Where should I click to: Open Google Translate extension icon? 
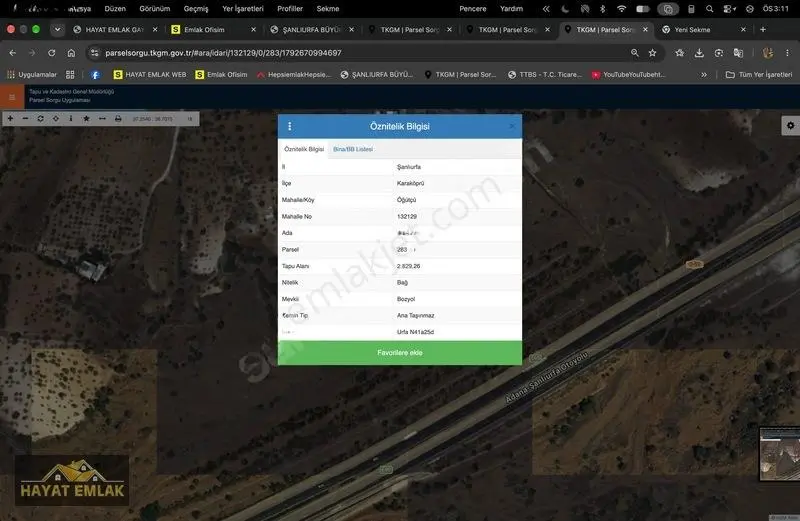point(738,53)
